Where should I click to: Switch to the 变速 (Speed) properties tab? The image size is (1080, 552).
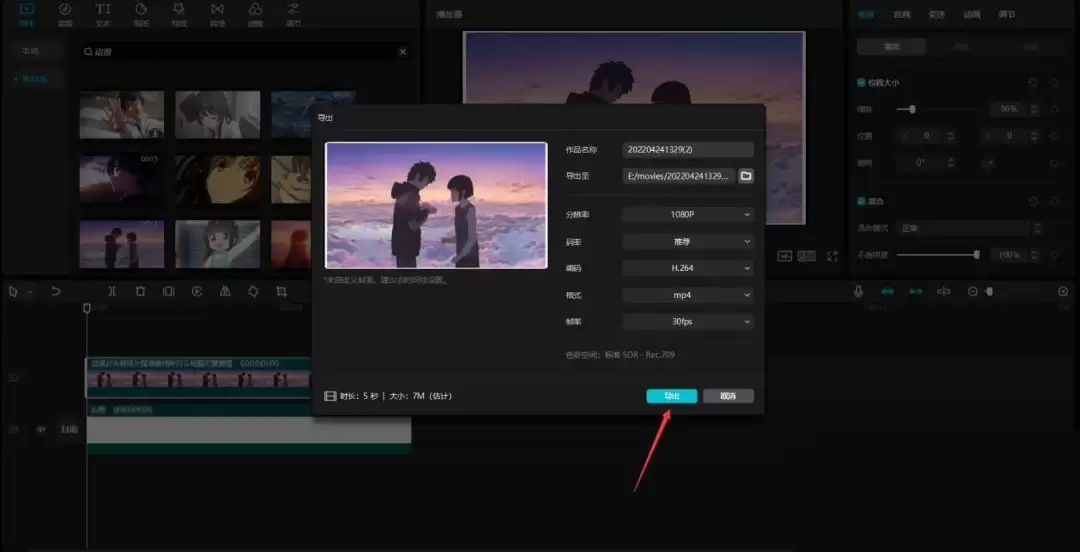coord(936,14)
